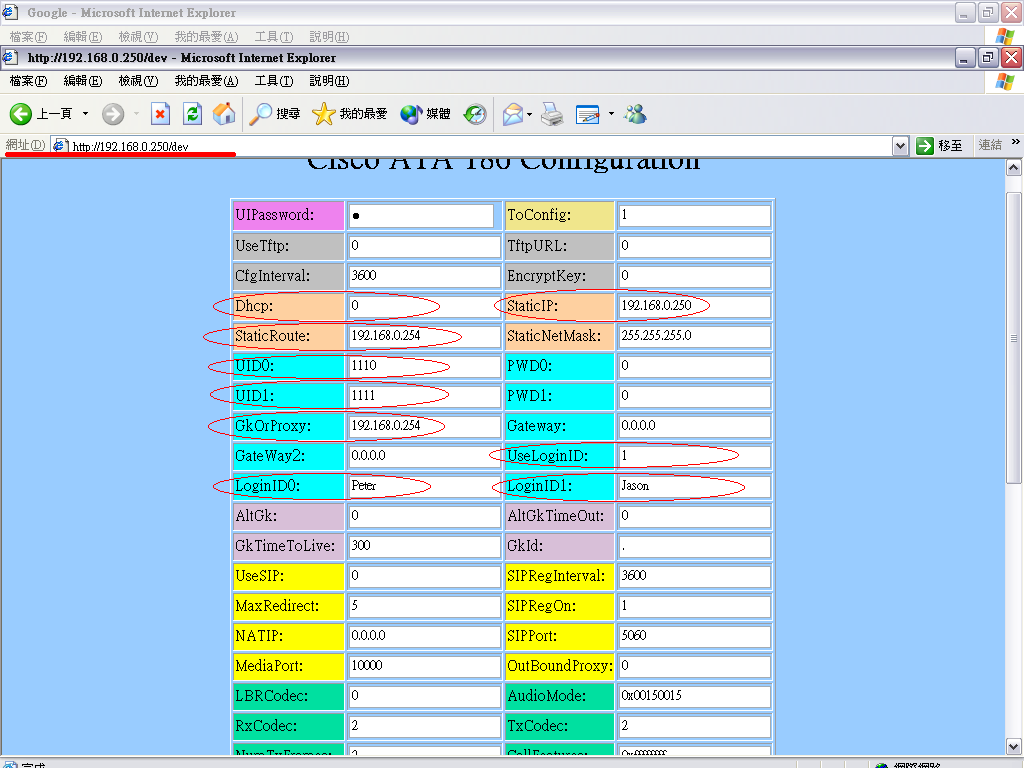Open the Search magnifier toolbar icon
The width and height of the screenshot is (1024, 768).
pos(261,114)
